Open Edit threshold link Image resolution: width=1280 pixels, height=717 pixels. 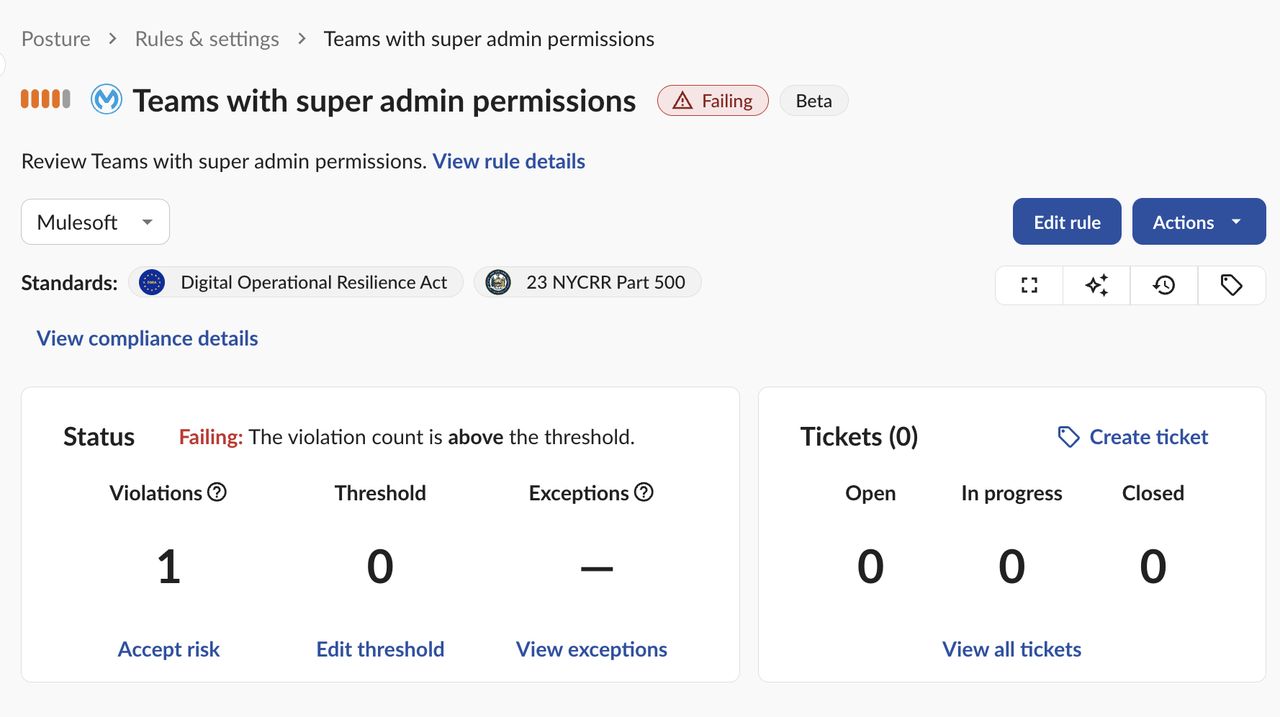[380, 649]
